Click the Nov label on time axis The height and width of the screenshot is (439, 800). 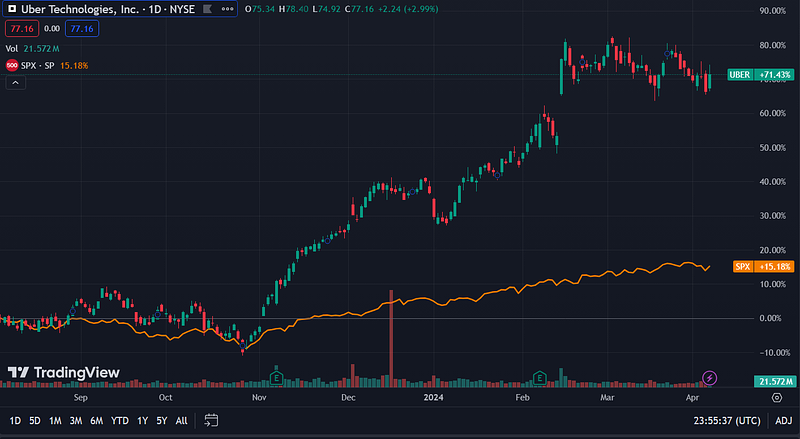point(259,397)
